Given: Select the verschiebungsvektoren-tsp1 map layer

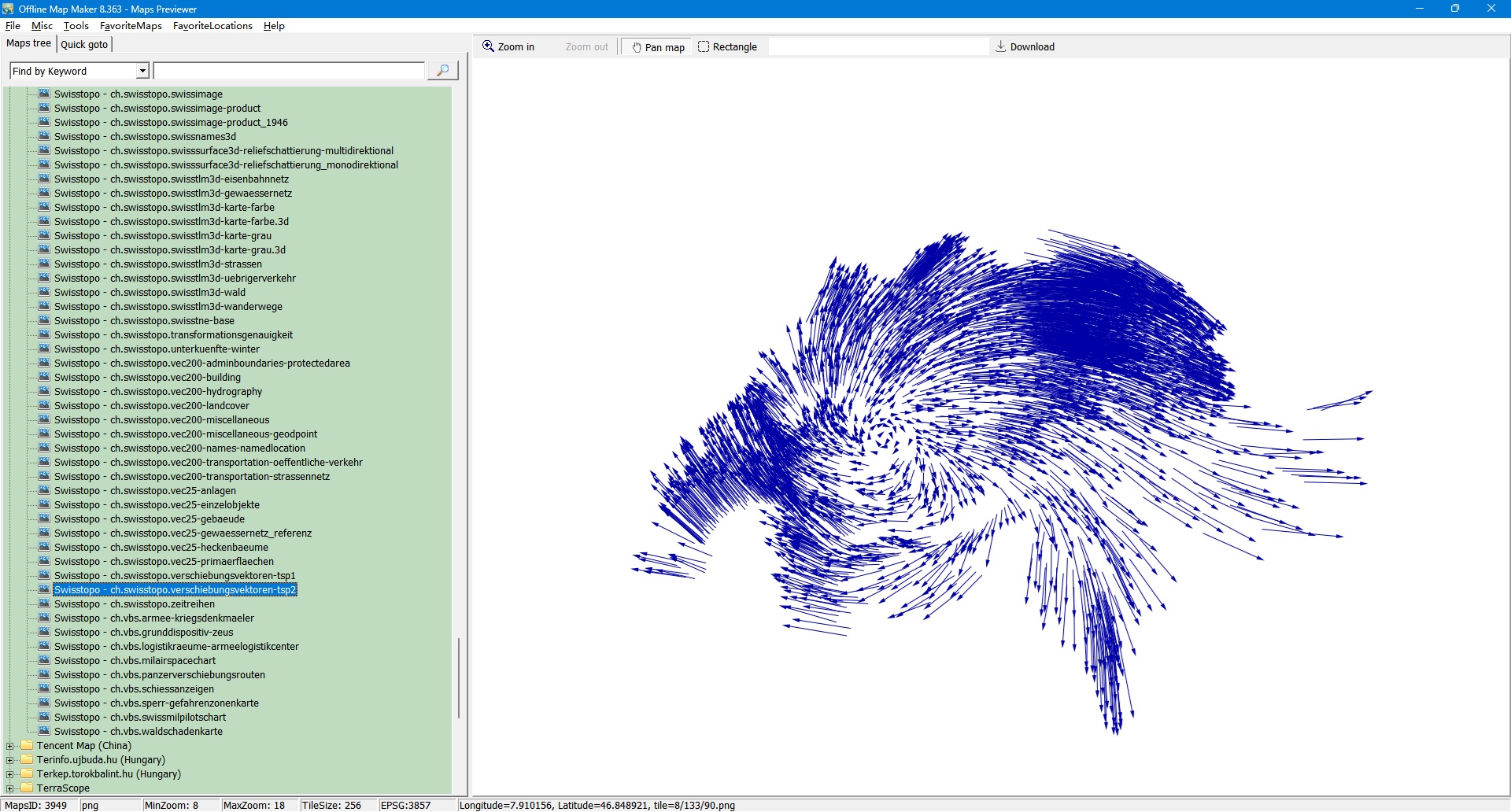Looking at the screenshot, I should tap(175, 575).
